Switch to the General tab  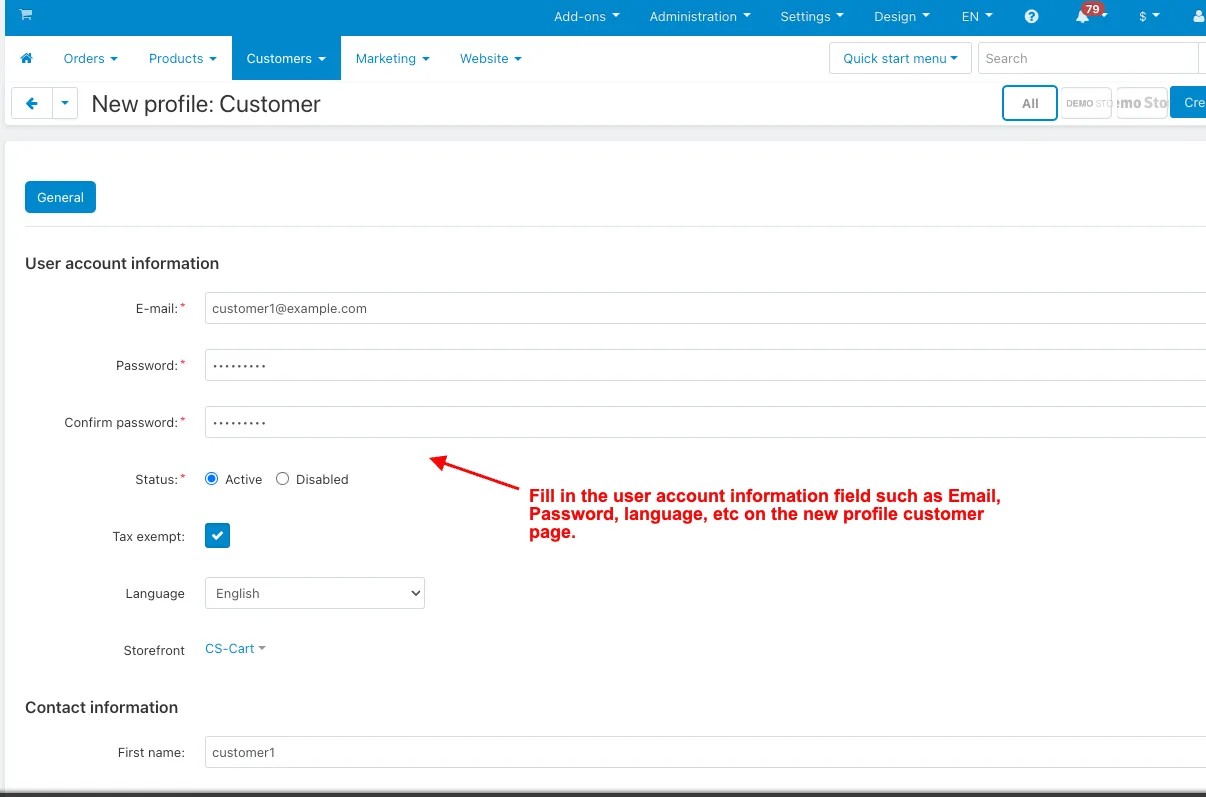coord(60,197)
